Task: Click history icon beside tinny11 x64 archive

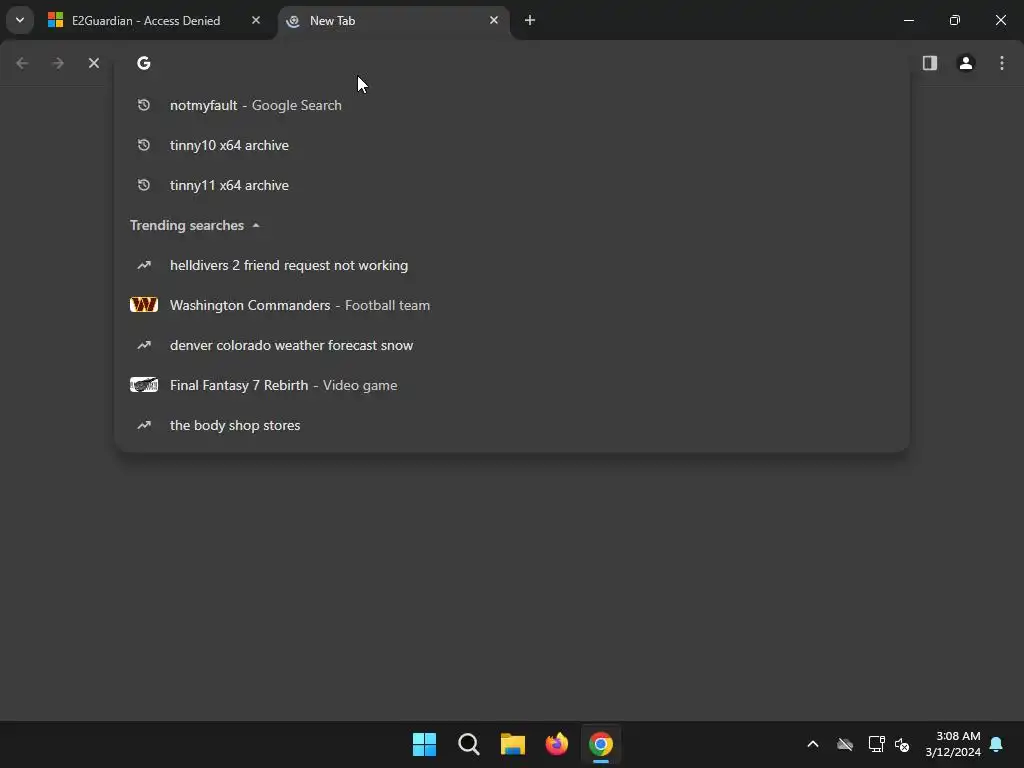Action: 144,185
